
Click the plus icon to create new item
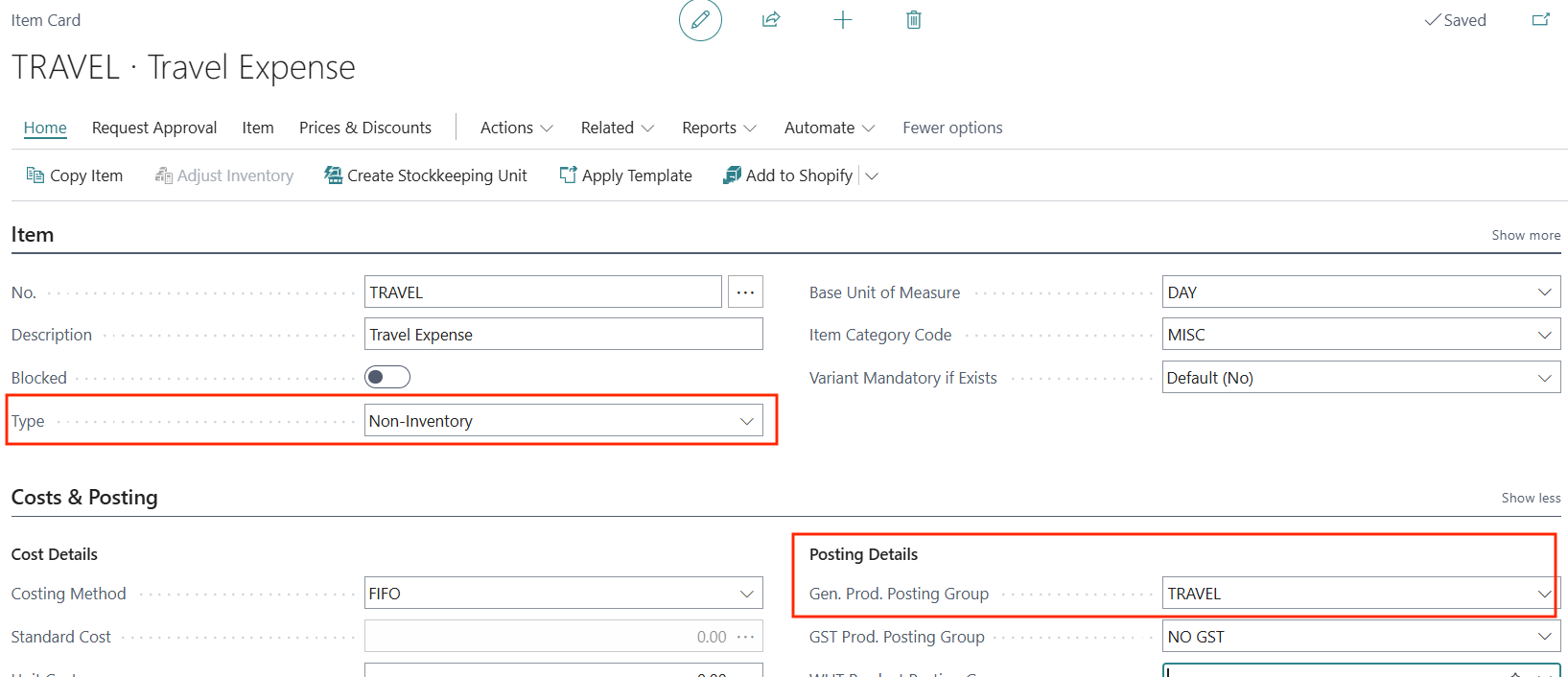[x=842, y=20]
